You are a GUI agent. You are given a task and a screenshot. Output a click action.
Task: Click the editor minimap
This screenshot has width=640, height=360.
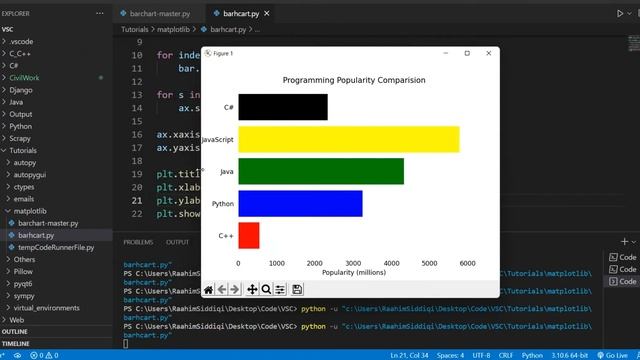pyautogui.click(x=633, y=44)
